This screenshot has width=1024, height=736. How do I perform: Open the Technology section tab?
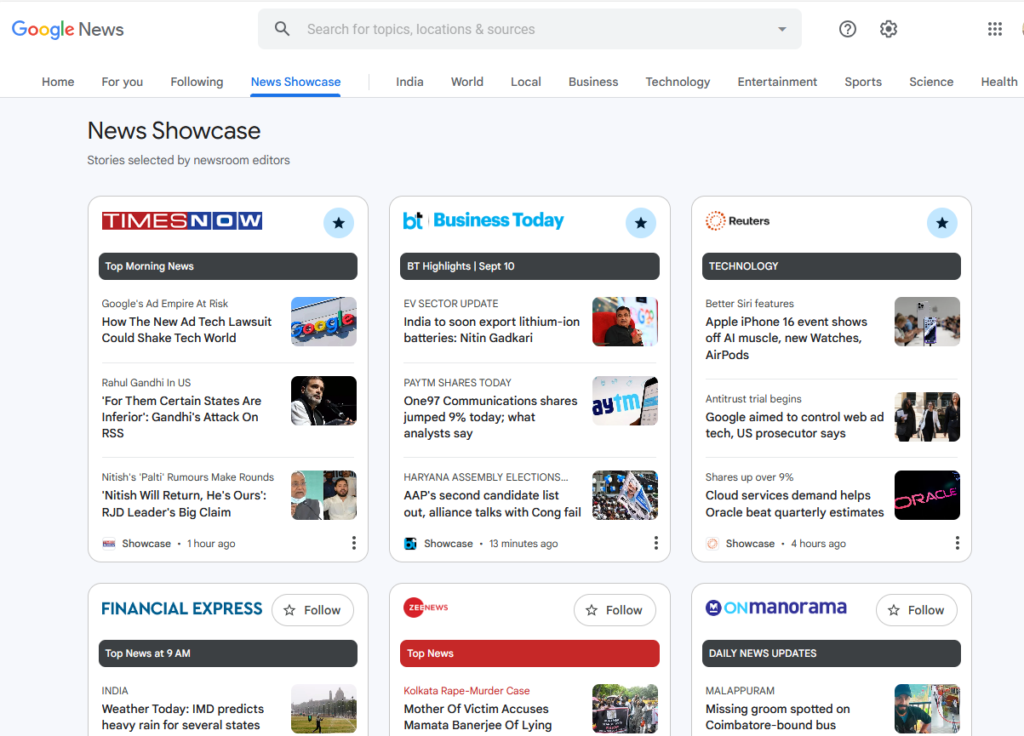coord(678,82)
